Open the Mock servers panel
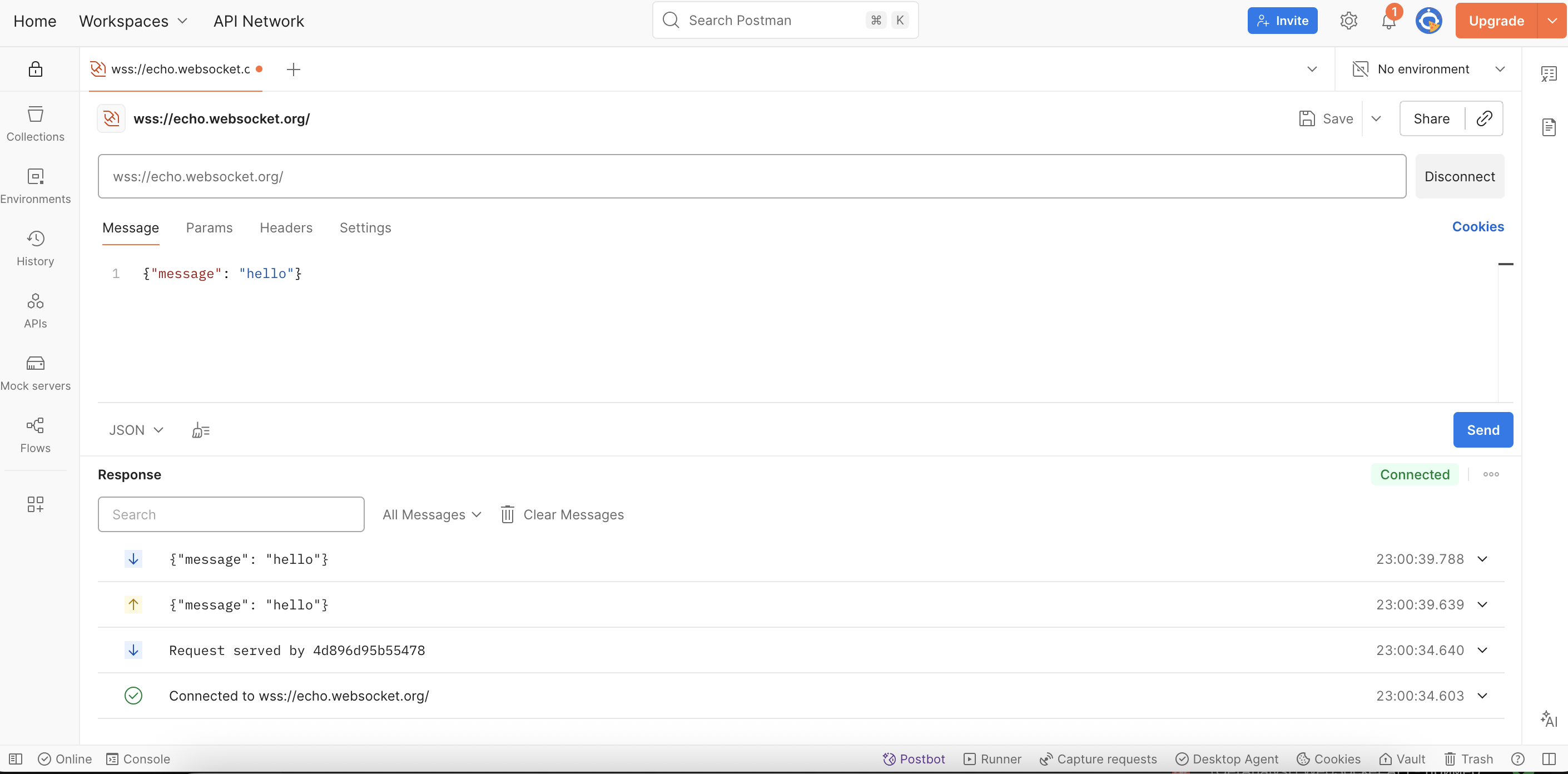The height and width of the screenshot is (774, 1568). pos(35,373)
